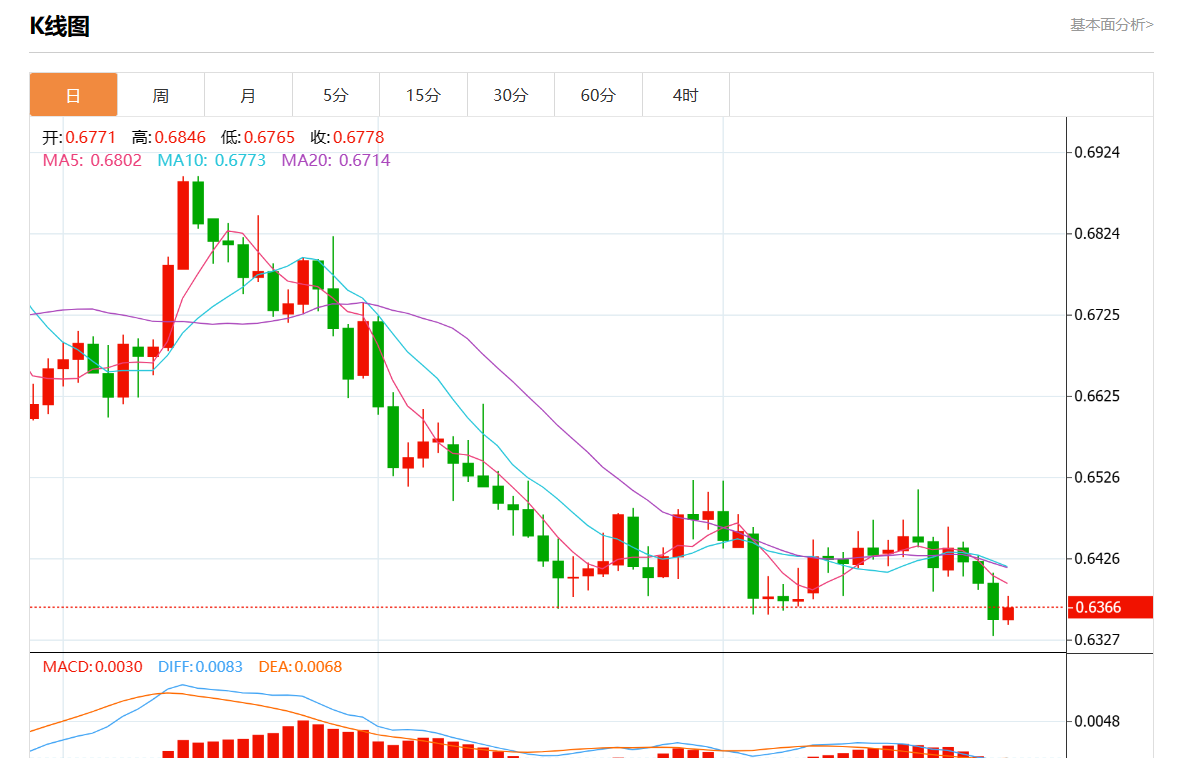Click the 0.0048 MACD axis label
The height and width of the screenshot is (758, 1182).
1097,721
